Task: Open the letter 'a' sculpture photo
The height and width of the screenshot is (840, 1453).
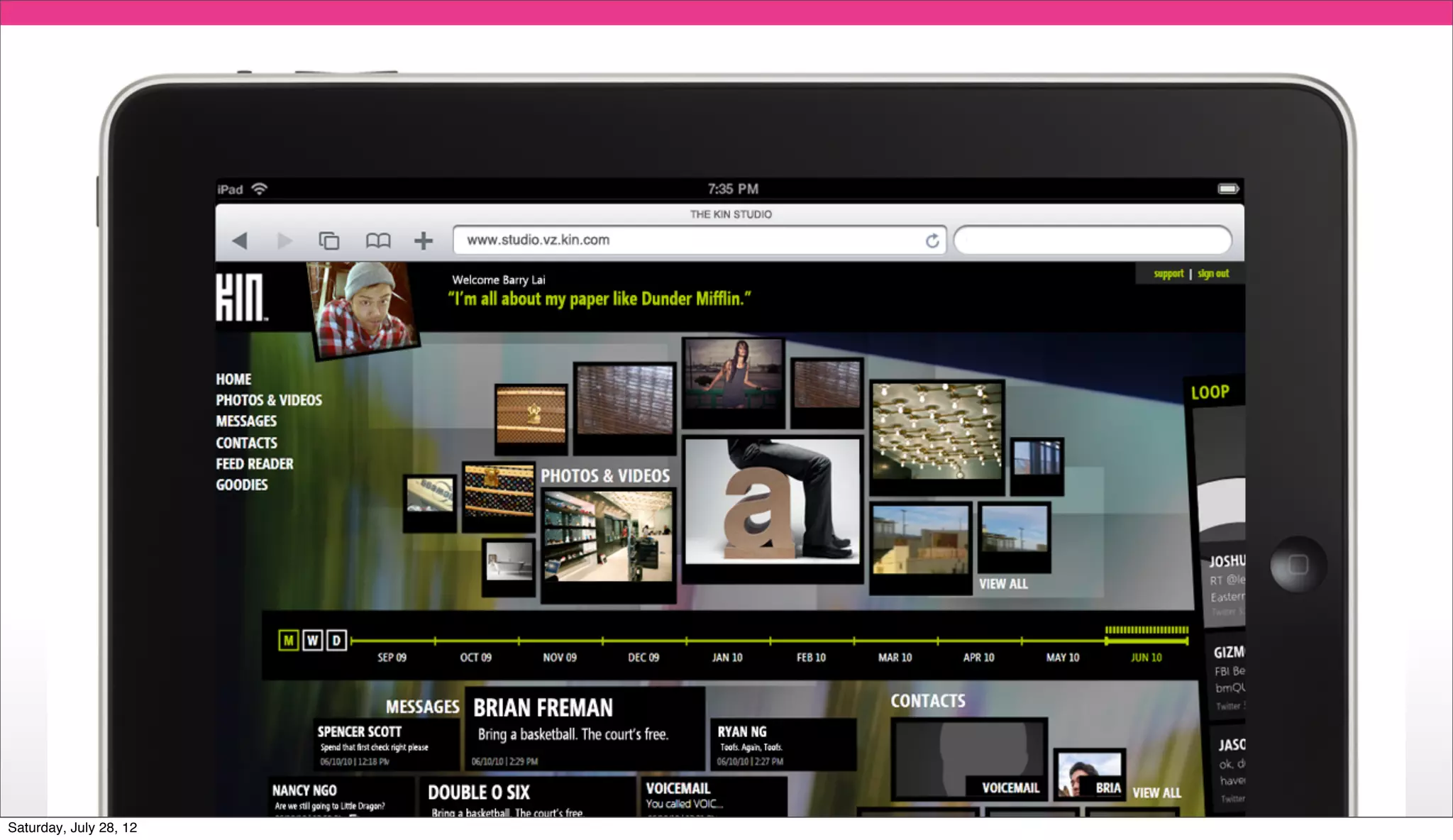Action: click(772, 501)
